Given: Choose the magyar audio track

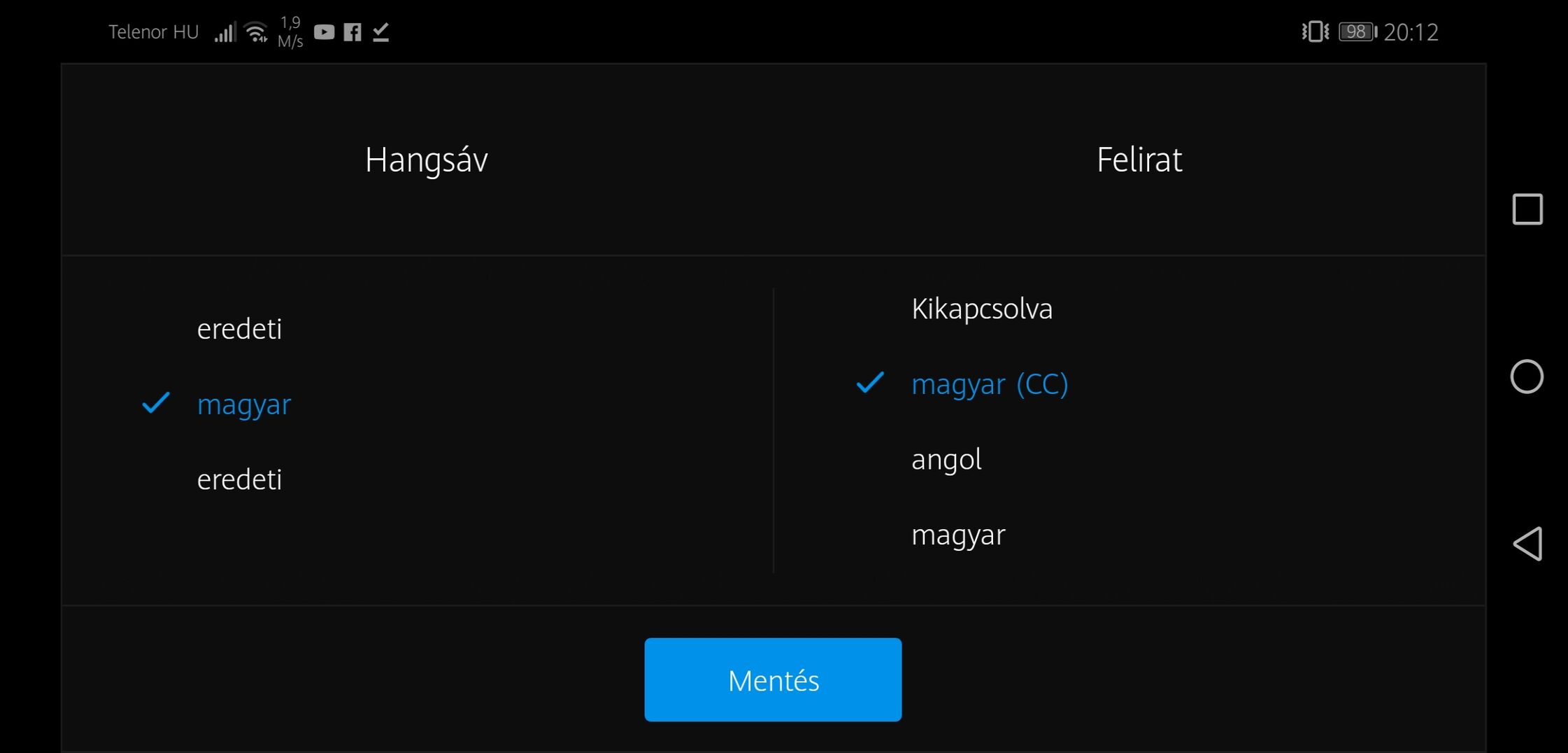Looking at the screenshot, I should coord(244,404).
